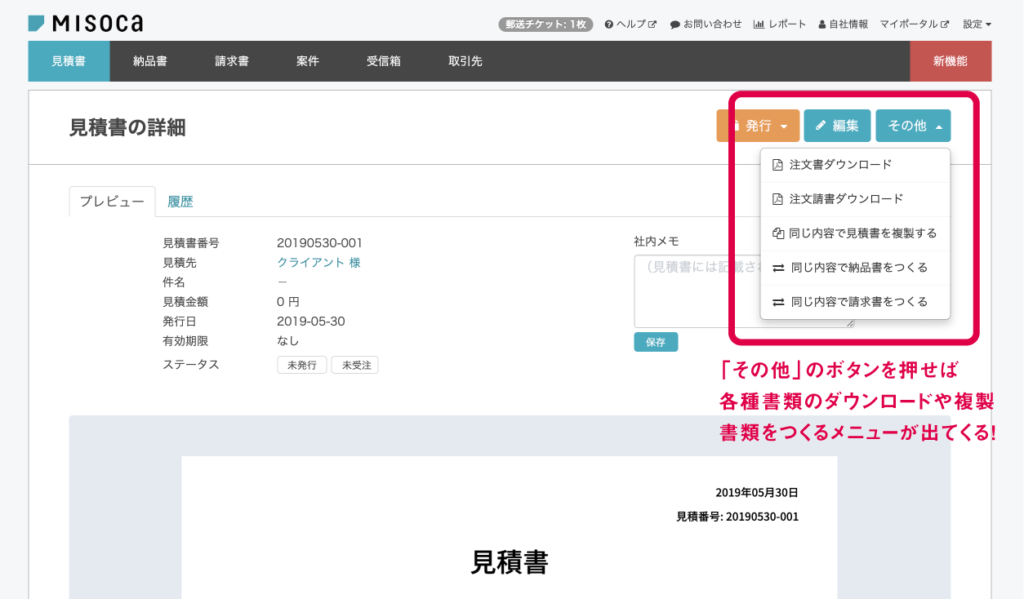Go to the 案件 navigation tab

pos(308,61)
